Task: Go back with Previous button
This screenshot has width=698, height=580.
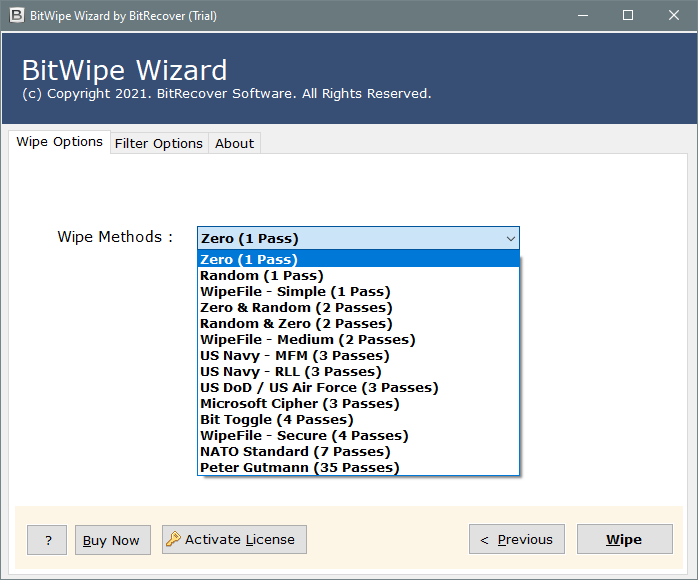Action: coord(517,539)
